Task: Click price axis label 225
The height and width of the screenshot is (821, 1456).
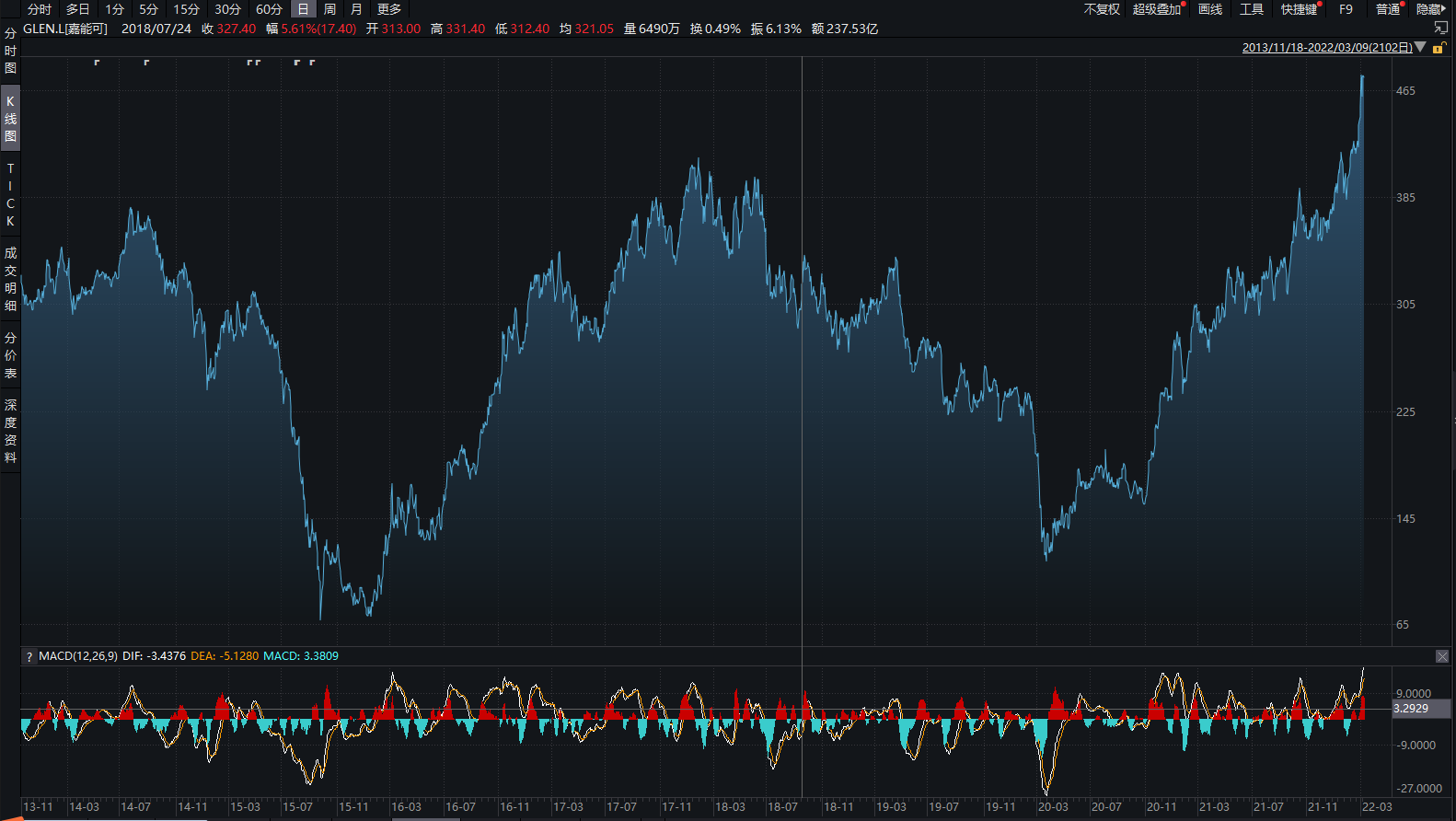Action: 1405,411
